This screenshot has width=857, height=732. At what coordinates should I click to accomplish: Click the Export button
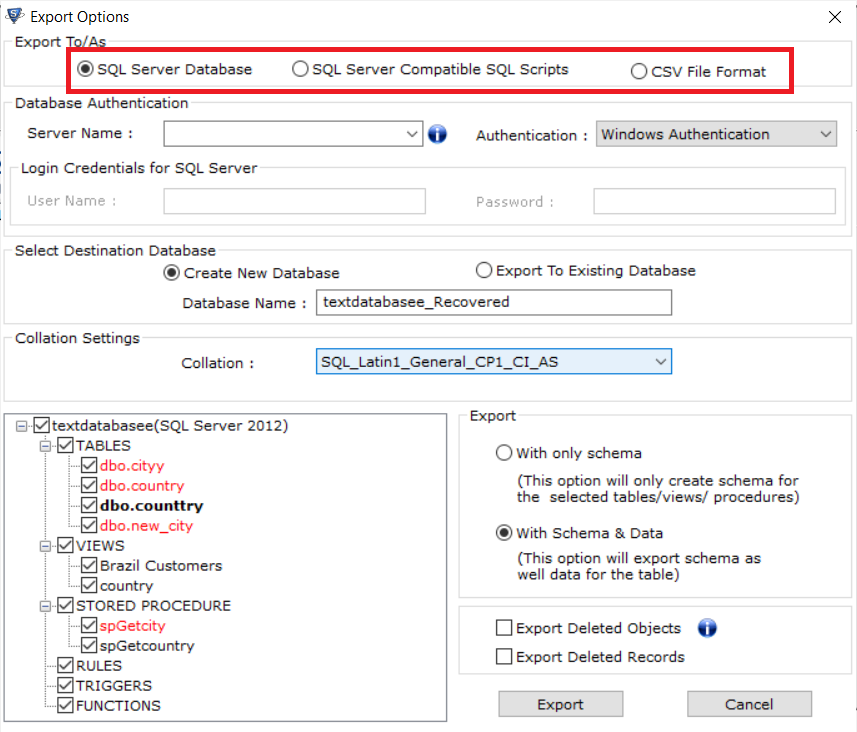[x=560, y=703]
